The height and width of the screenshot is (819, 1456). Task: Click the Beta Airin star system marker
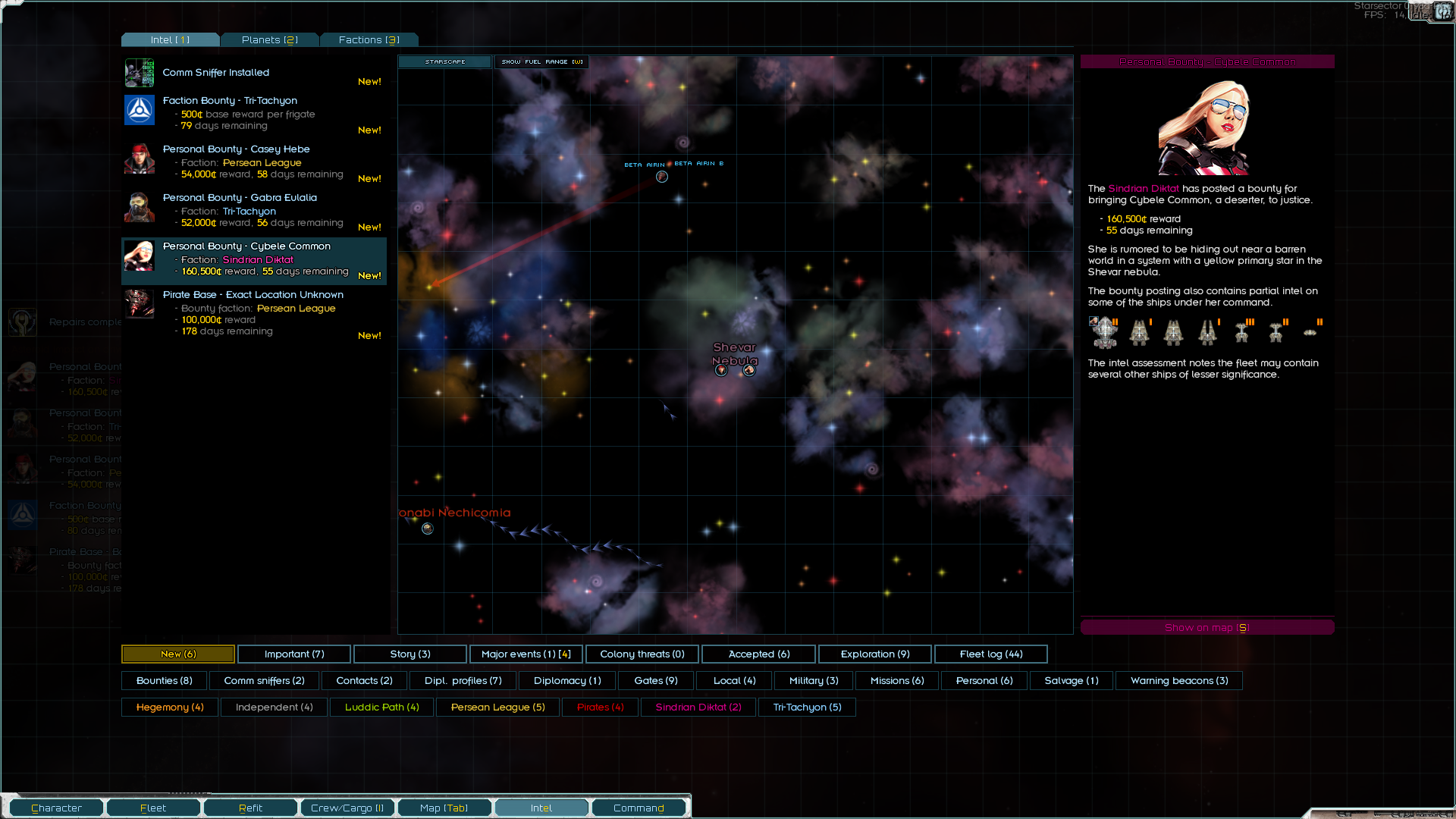[x=662, y=177]
